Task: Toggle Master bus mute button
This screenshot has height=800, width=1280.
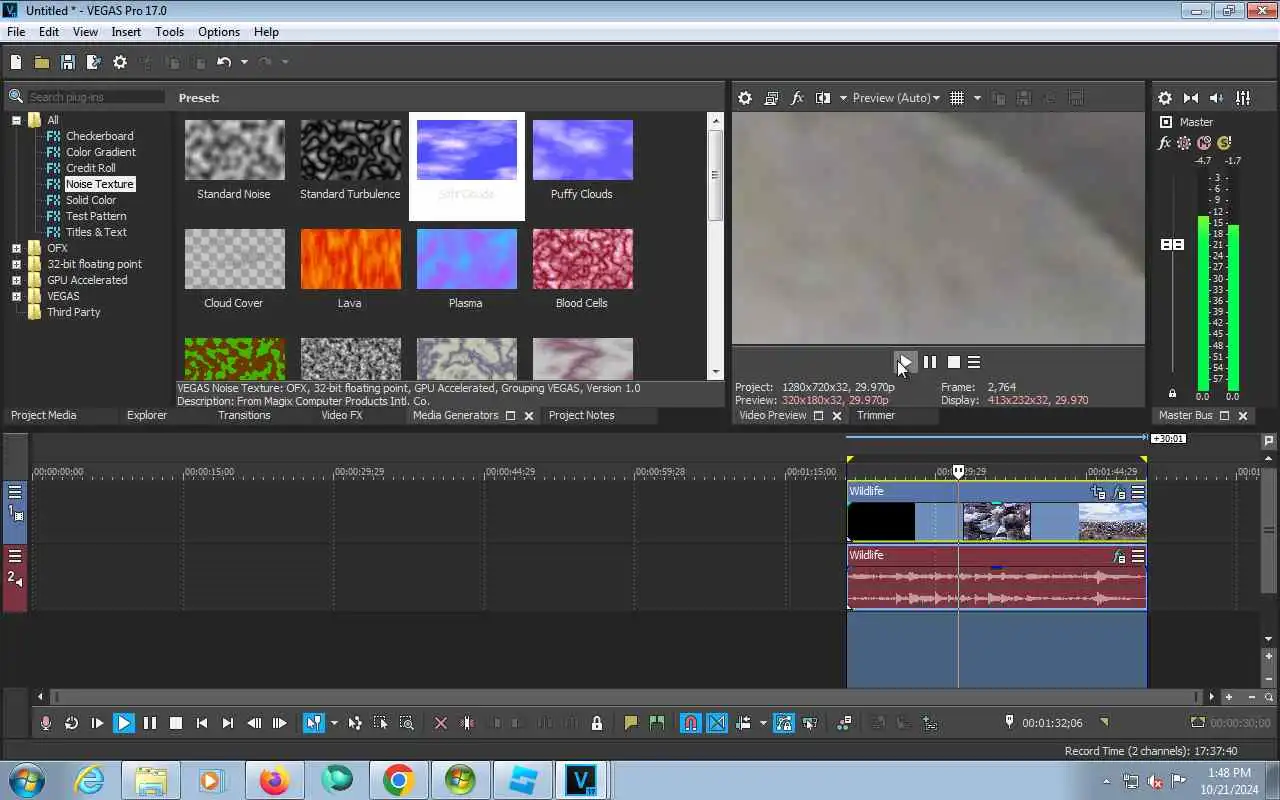Action: pos(1204,143)
